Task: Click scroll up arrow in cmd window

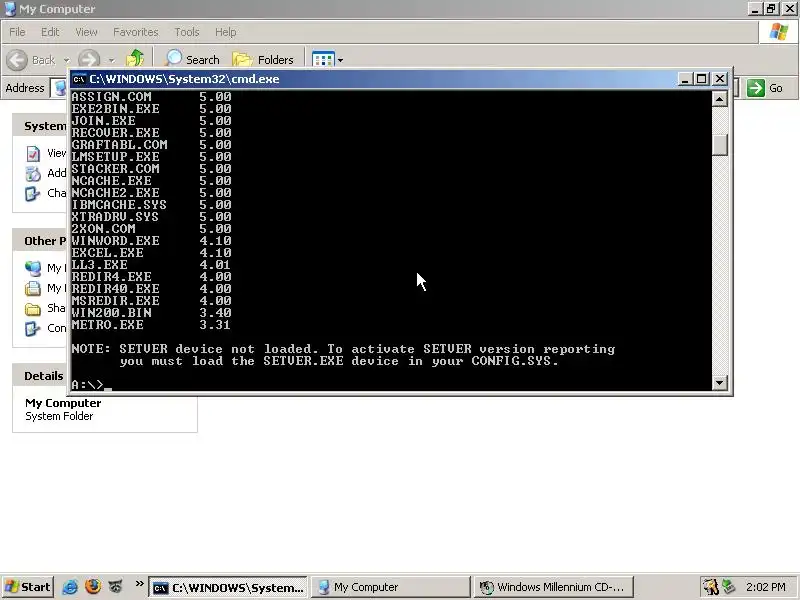Action: [x=719, y=98]
